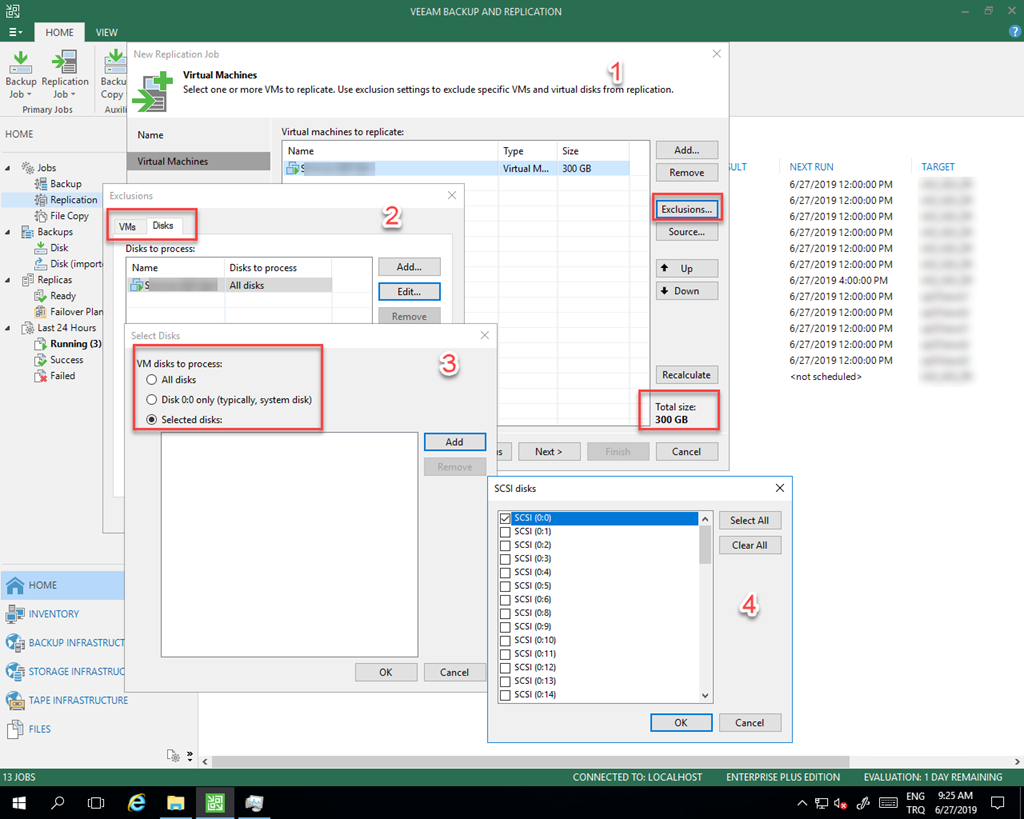This screenshot has height=819, width=1024.
Task: Open File Explorer from the taskbar
Action: click(175, 802)
